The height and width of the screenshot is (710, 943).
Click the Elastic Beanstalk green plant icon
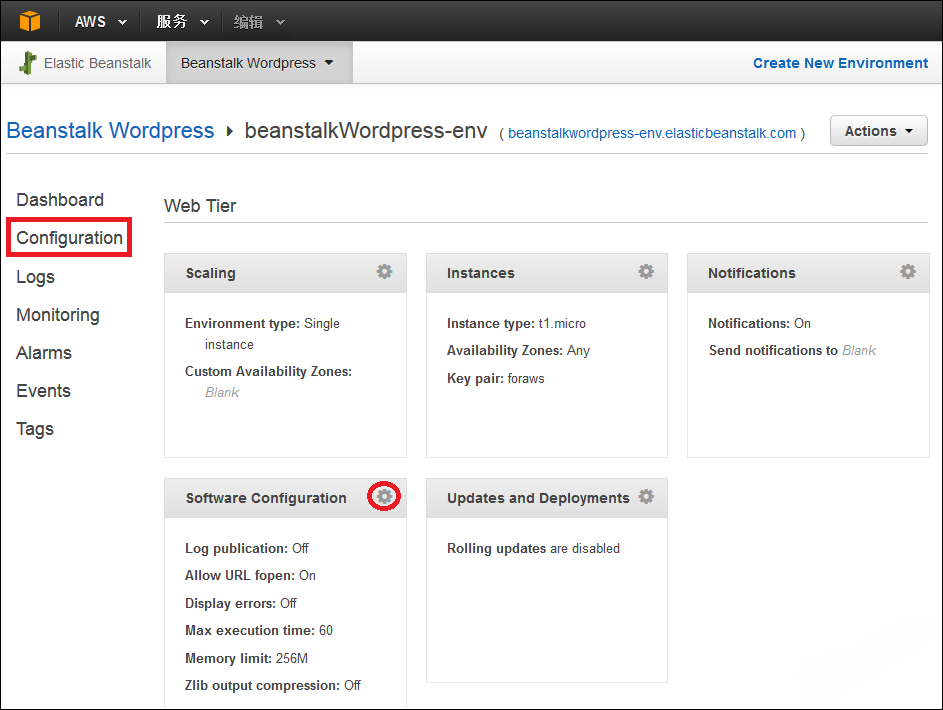[x=28, y=63]
